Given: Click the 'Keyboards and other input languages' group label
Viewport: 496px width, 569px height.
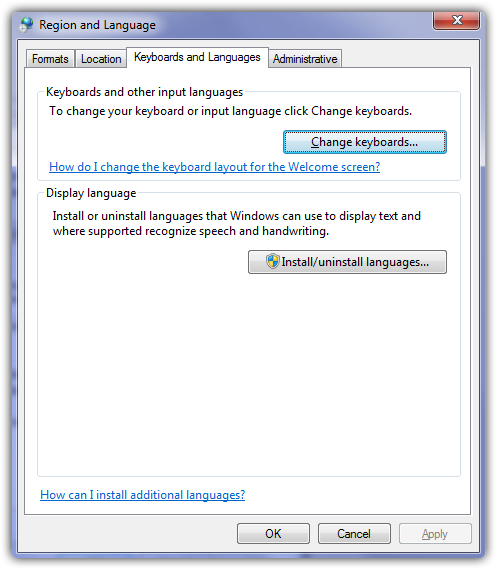Looking at the screenshot, I should tap(144, 92).
